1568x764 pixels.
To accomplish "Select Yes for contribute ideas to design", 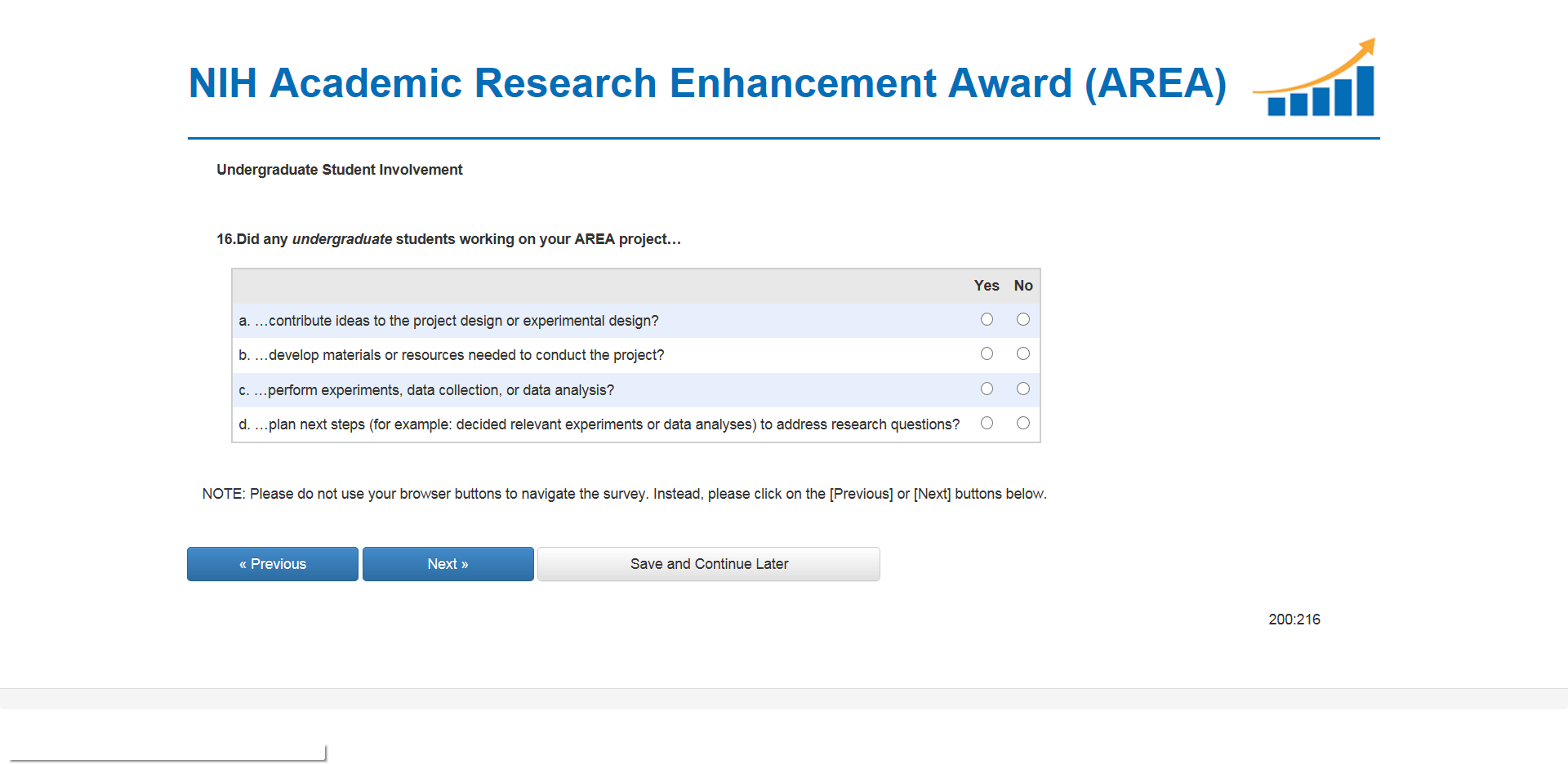I will pyautogui.click(x=987, y=320).
